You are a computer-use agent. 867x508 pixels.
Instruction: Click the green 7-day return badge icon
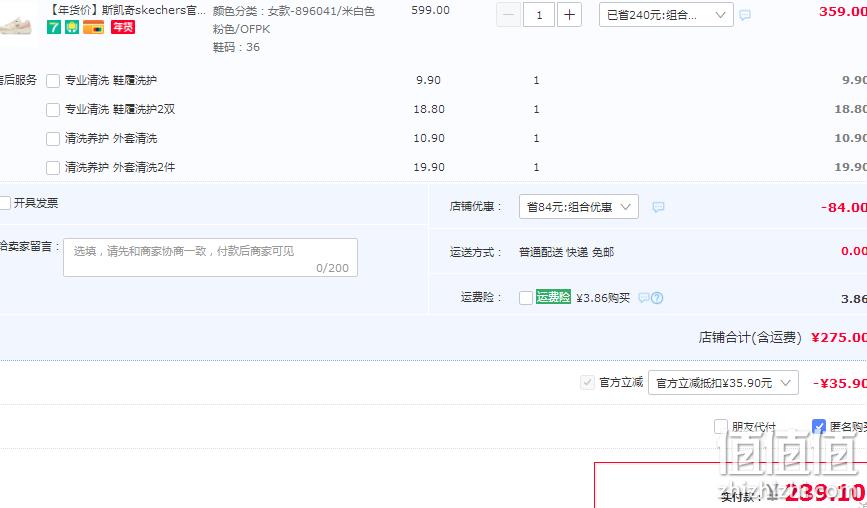coord(54,27)
